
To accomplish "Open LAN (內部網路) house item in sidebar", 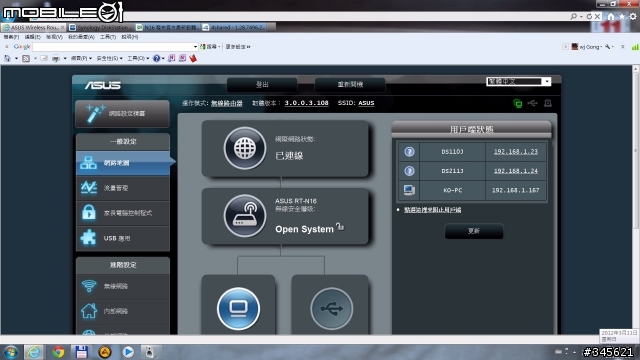I will tap(122, 311).
